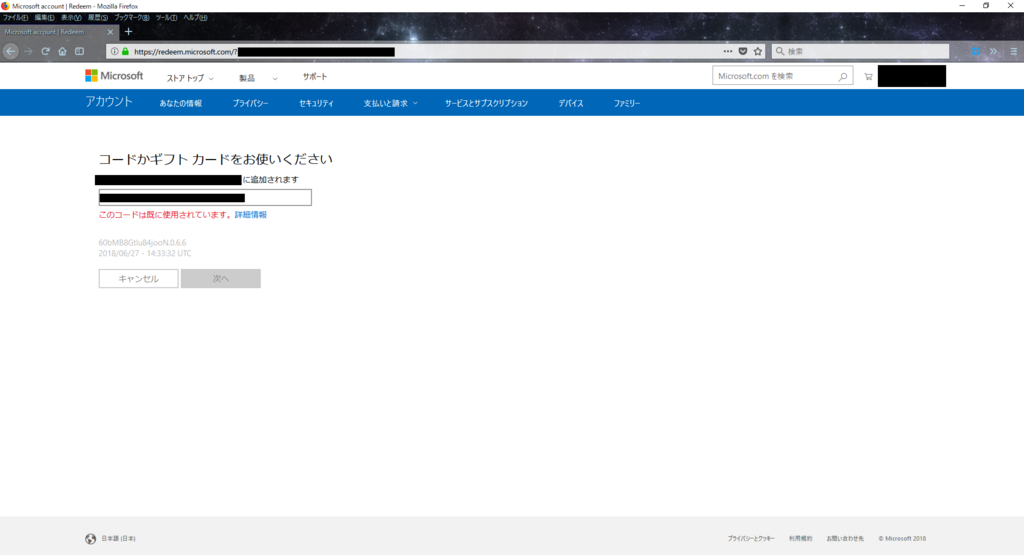This screenshot has width=1024, height=555.
Task: Open the ブックマーク menu in the menu bar
Action: point(131,18)
